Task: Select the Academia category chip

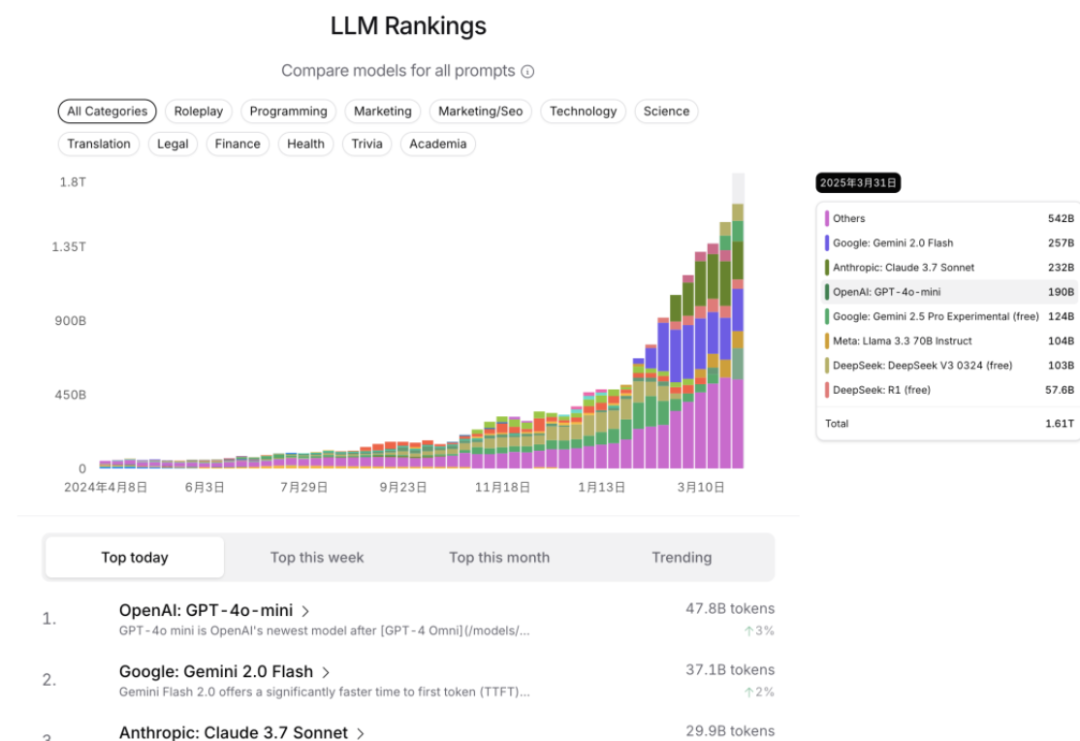Action: [437, 144]
